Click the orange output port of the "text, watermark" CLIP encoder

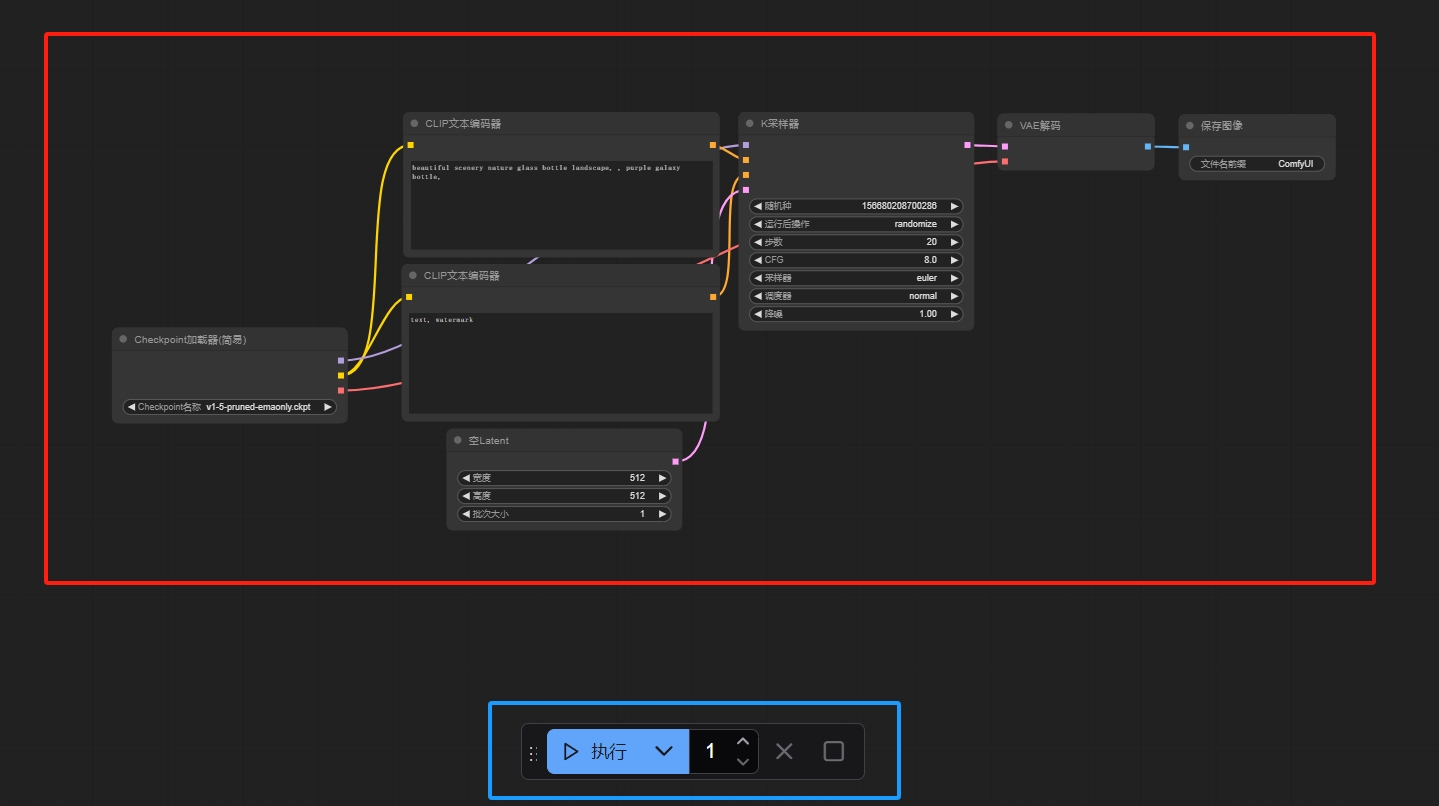(713, 297)
